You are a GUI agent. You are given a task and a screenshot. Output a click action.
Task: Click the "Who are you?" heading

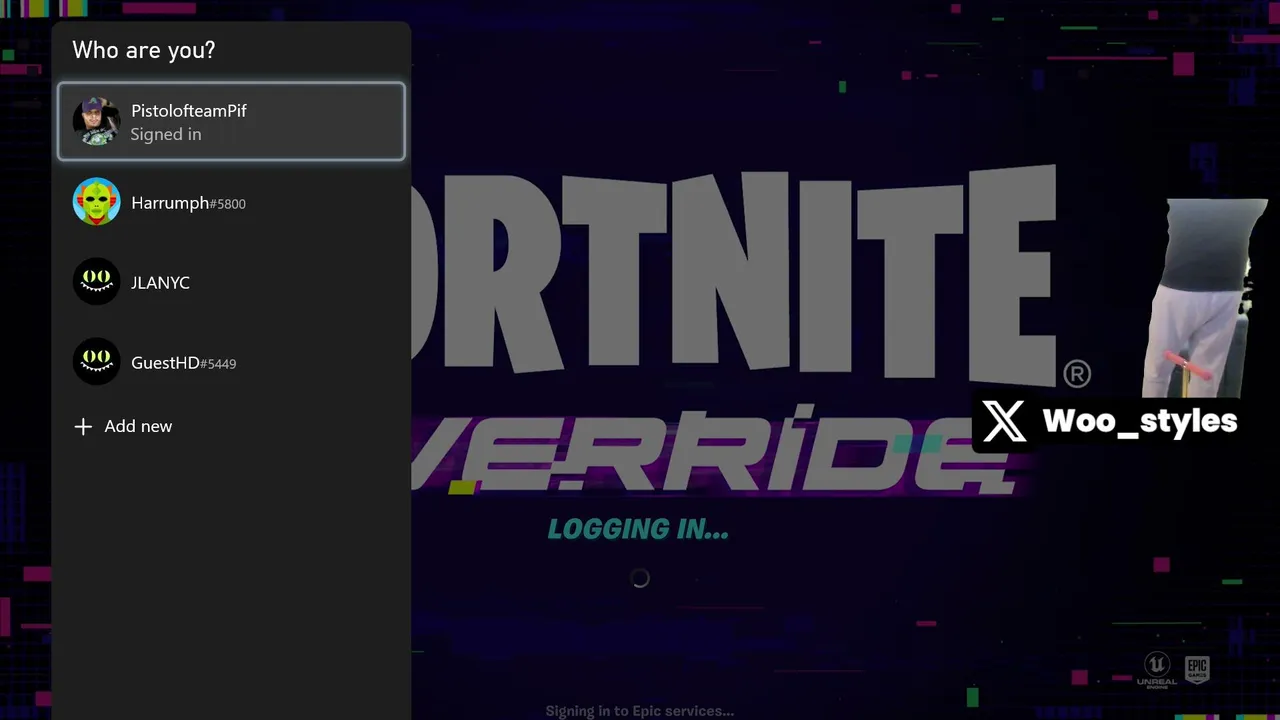point(144,50)
